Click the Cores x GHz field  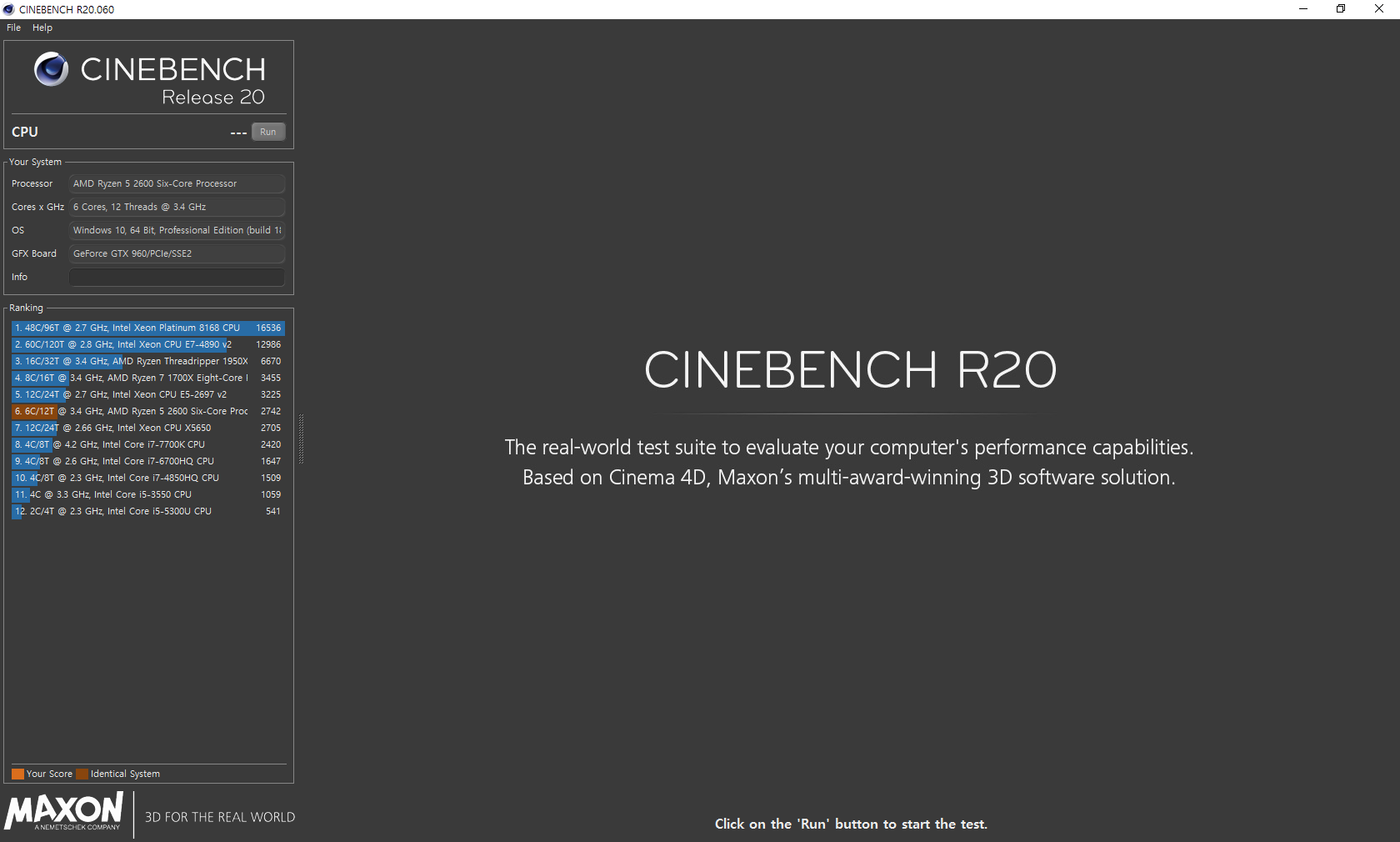[x=177, y=207]
